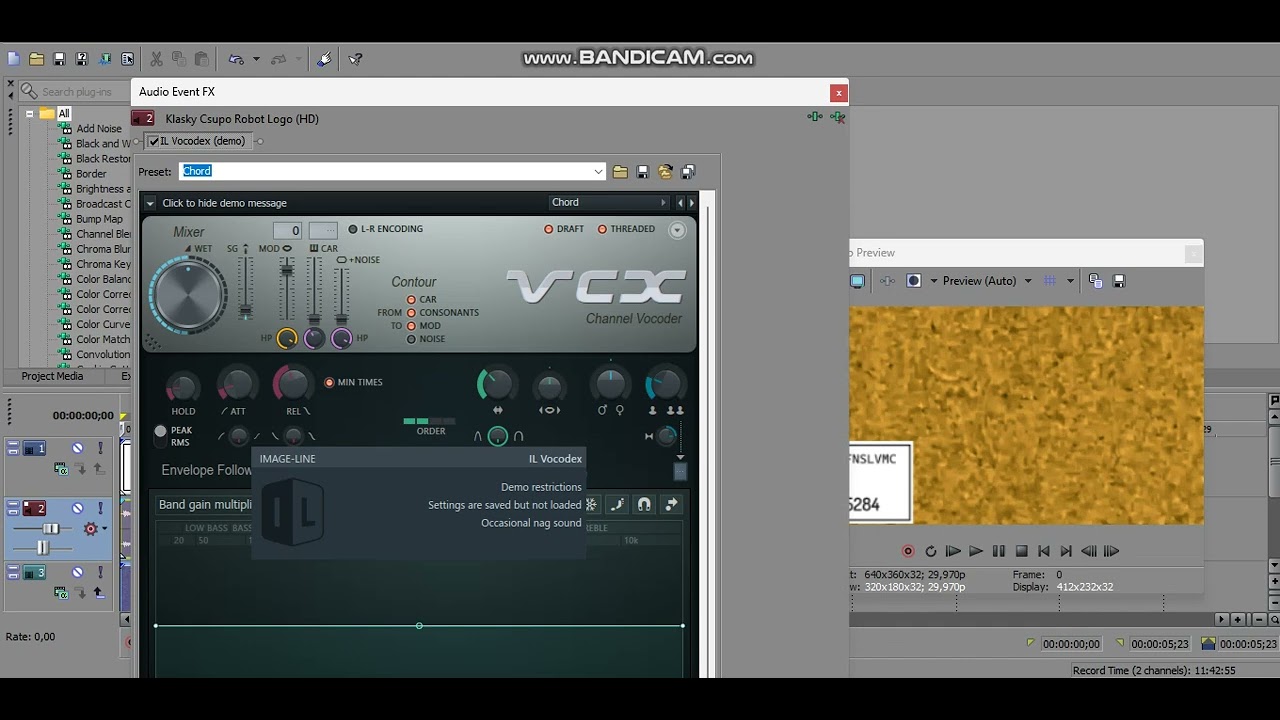This screenshot has height=720, width=1280.
Task: Open the preset folder icon beside Preset box
Action: click(620, 172)
